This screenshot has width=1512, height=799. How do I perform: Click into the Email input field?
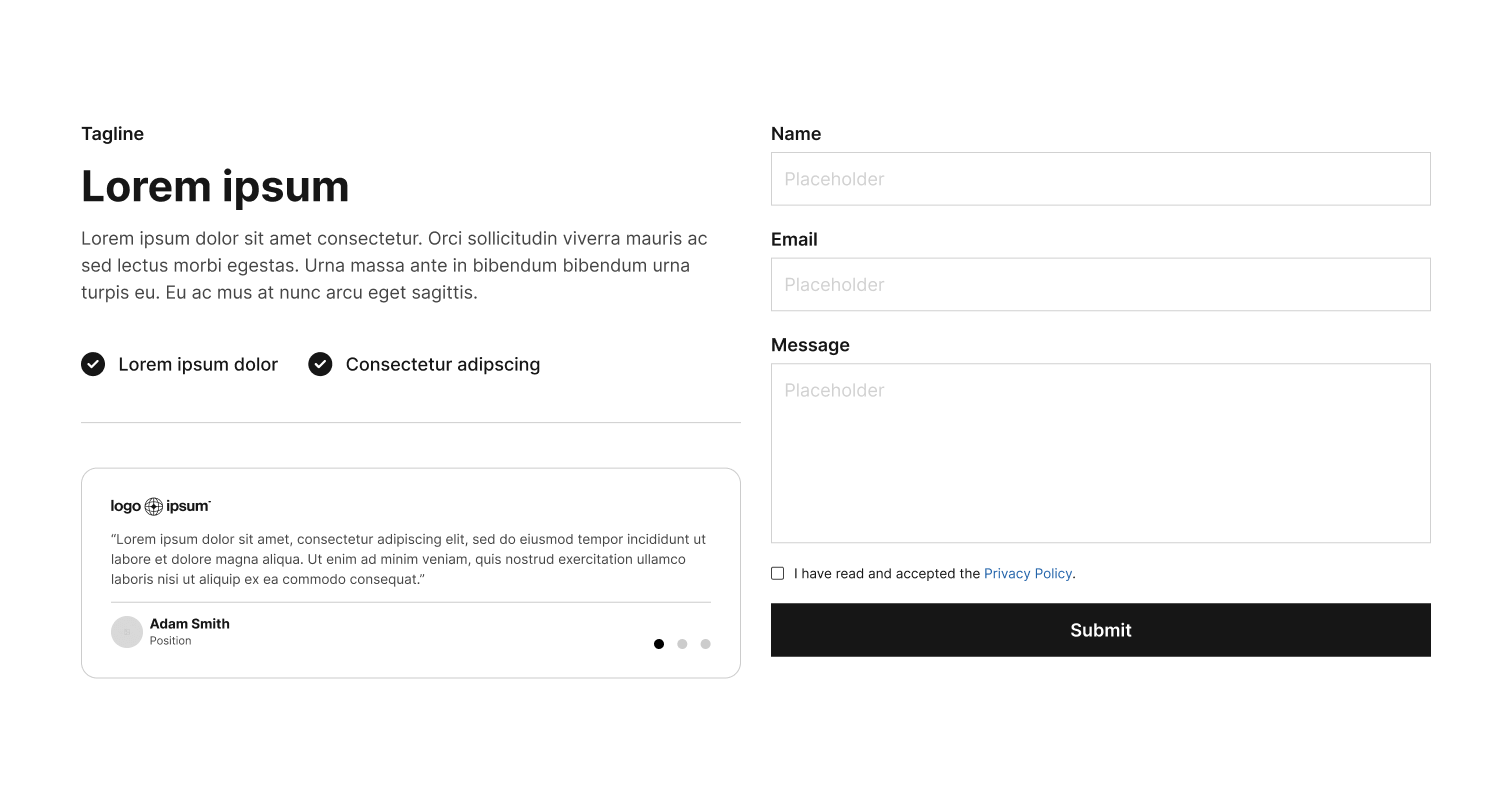tap(1100, 285)
